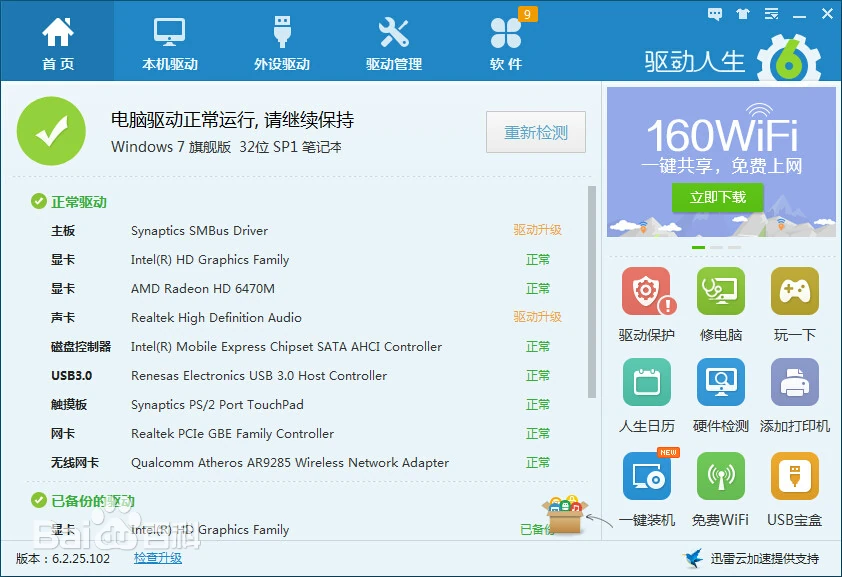Click 正常 status for Qualcomm Atheros AR9285
The width and height of the screenshot is (842, 577).
tap(538, 463)
